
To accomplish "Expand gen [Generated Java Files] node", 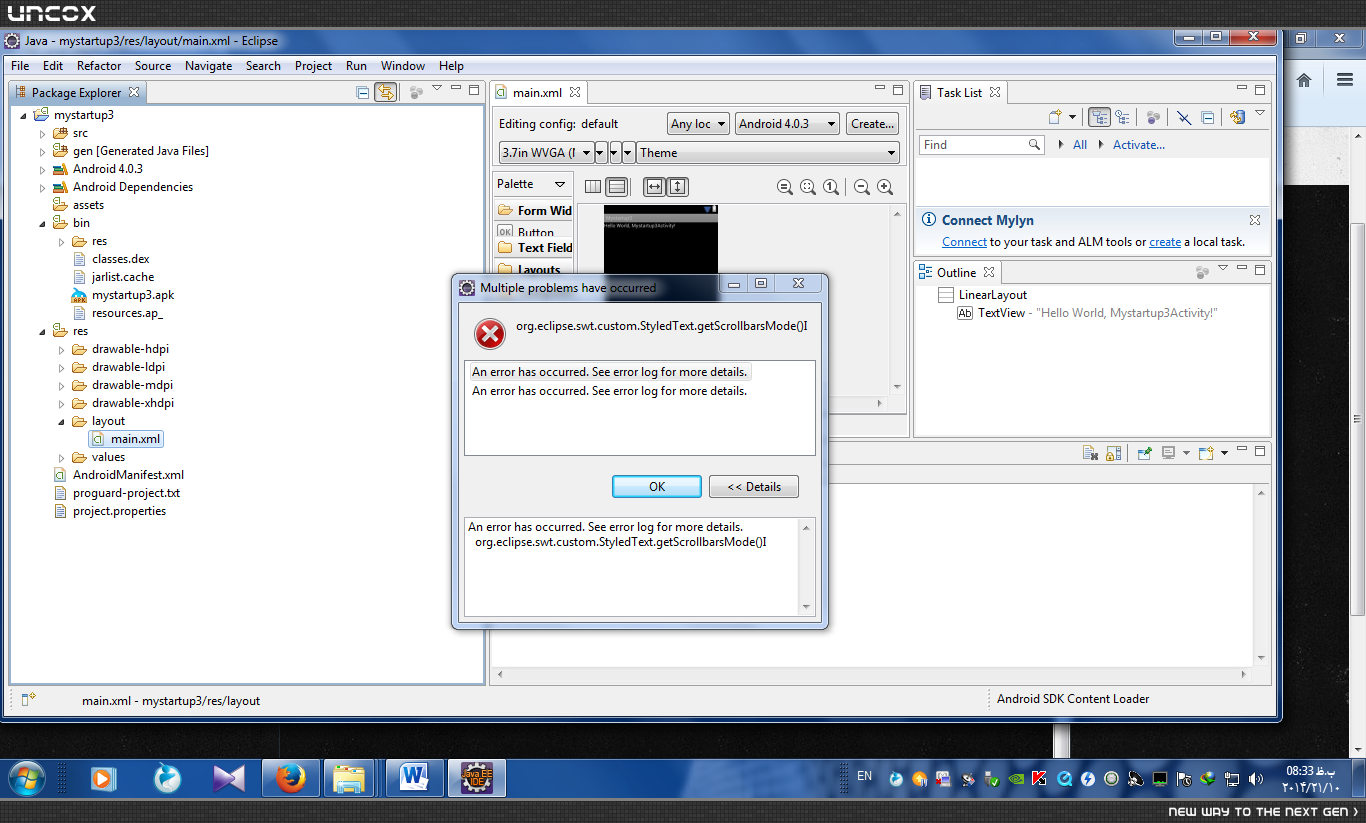I will tap(43, 151).
